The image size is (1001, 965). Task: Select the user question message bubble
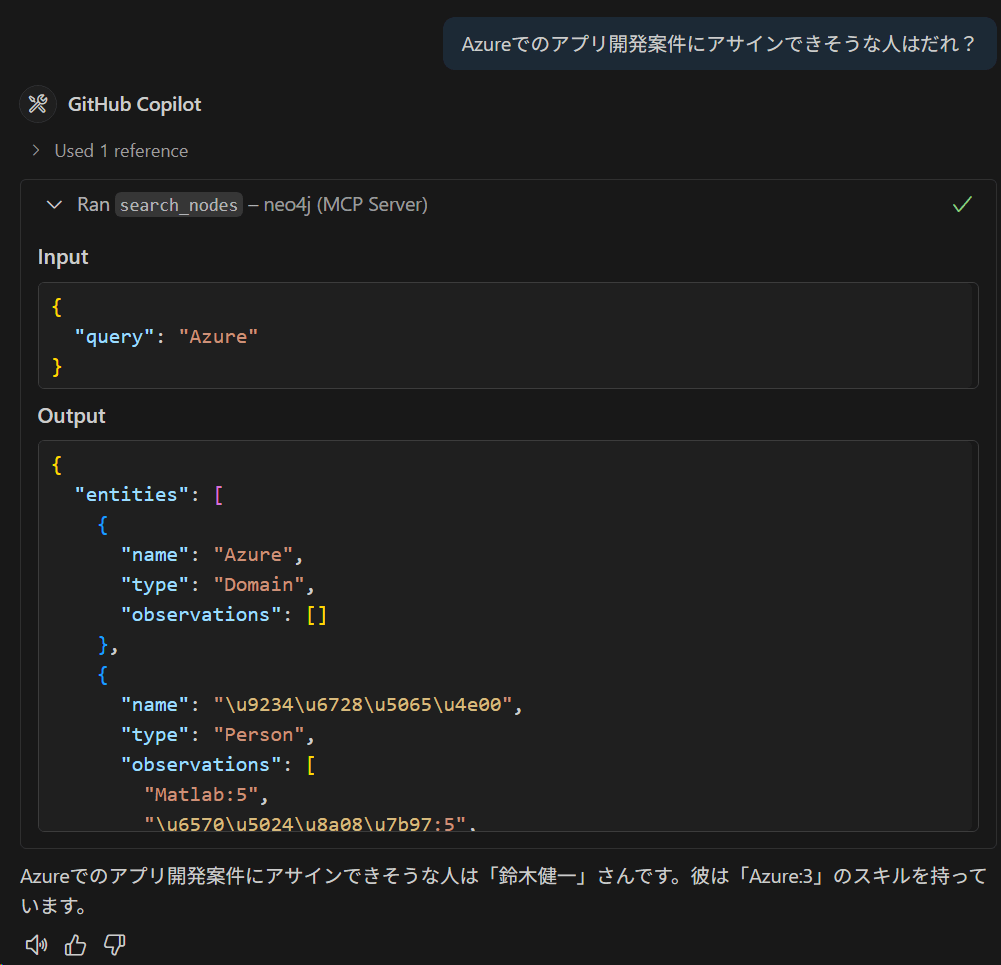(719, 44)
